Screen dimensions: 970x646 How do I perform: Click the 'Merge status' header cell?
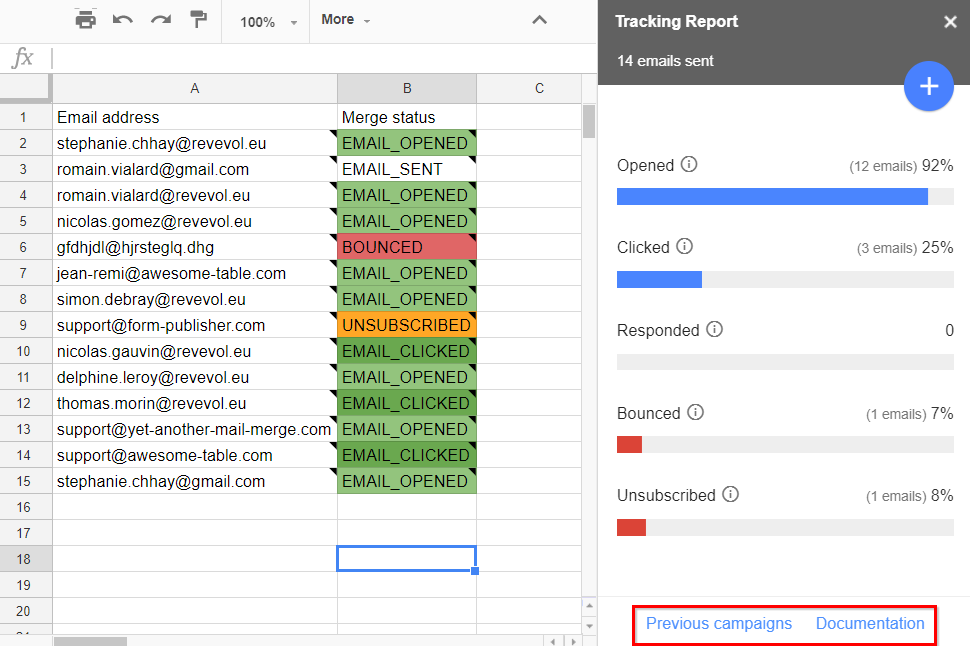coord(407,117)
